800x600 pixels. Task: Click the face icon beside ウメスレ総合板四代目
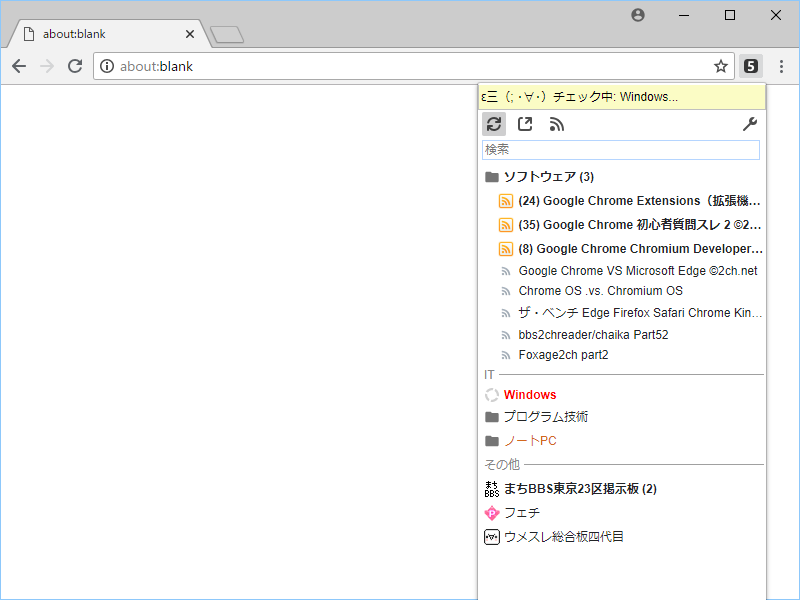point(491,537)
